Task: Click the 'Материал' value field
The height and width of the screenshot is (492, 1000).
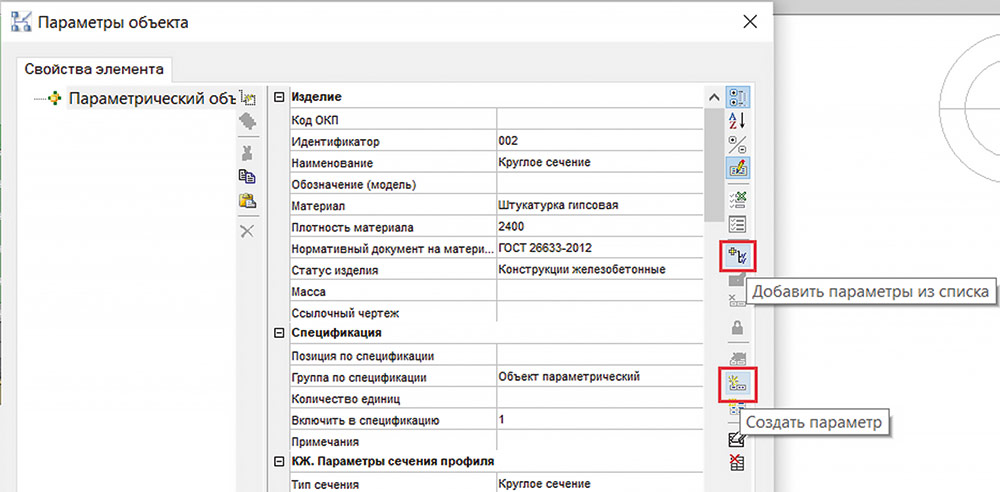Action: (x=598, y=205)
